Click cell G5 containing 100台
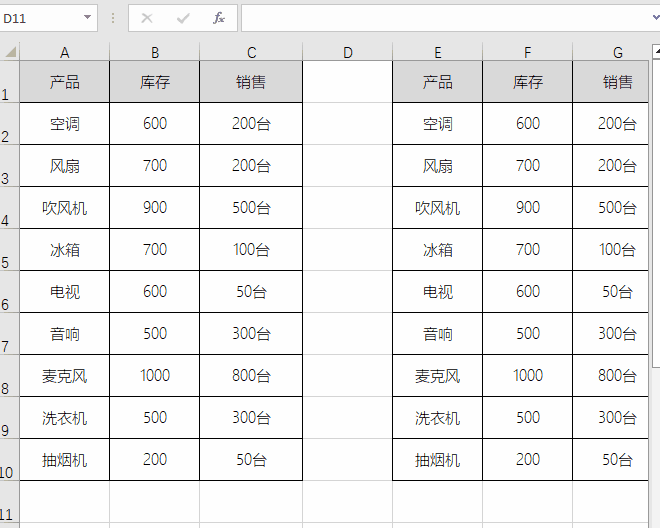Image resolution: width=660 pixels, height=528 pixels. coord(611,250)
